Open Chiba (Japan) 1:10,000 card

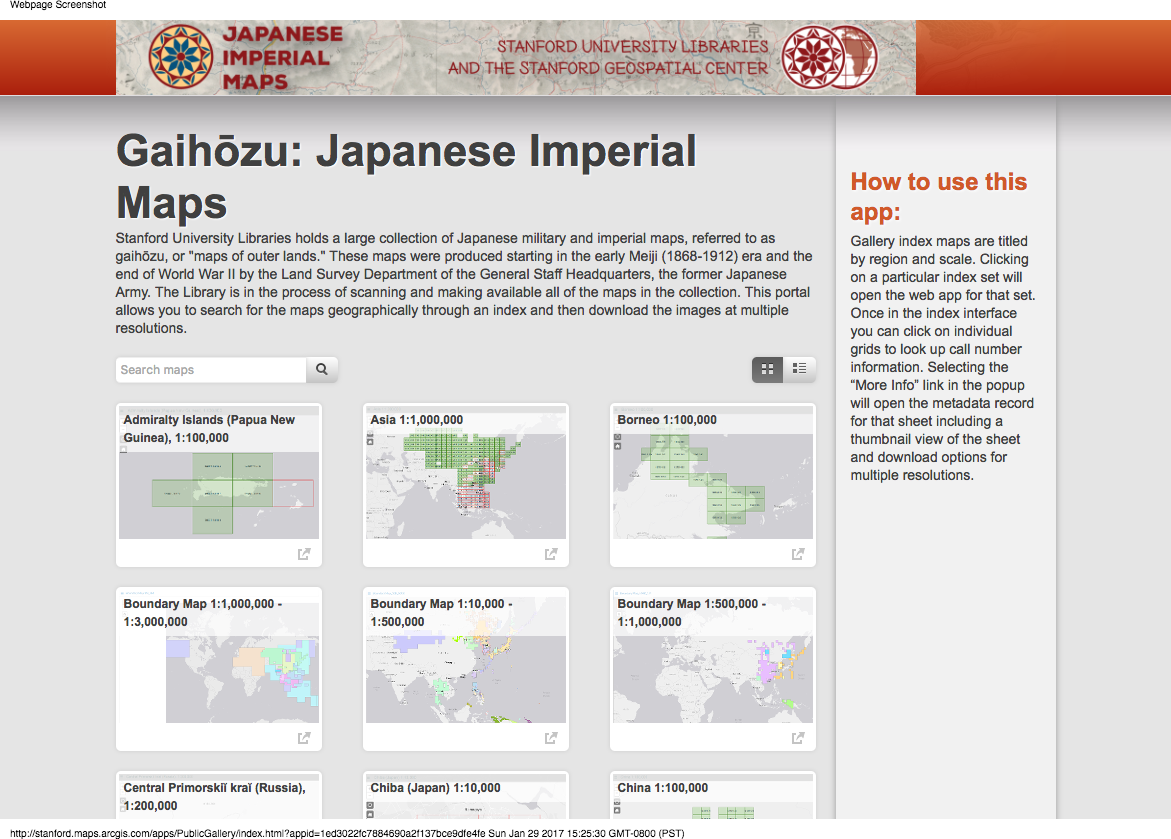pos(466,795)
